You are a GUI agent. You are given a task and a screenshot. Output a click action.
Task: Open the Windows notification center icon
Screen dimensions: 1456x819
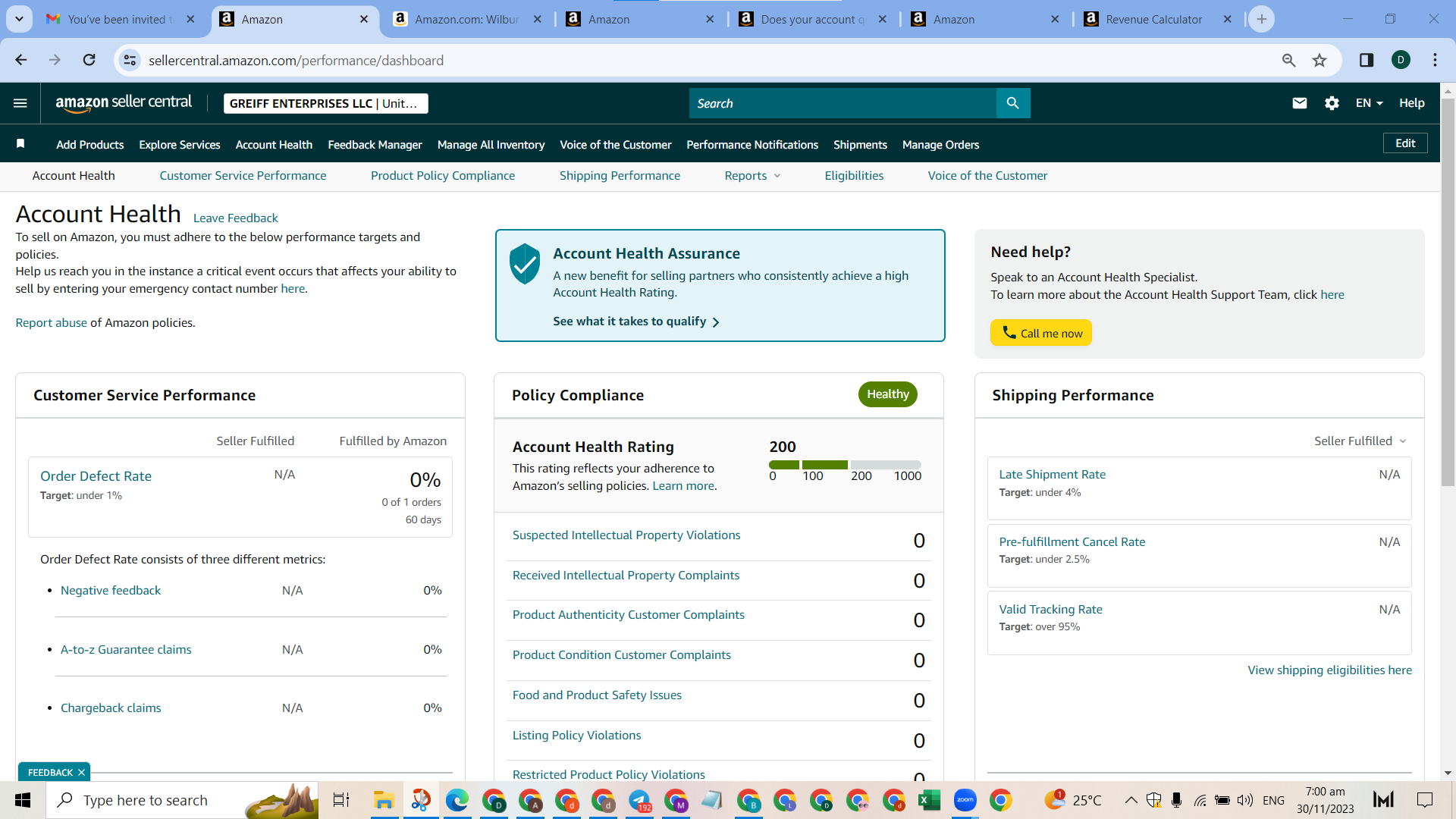tap(1425, 800)
